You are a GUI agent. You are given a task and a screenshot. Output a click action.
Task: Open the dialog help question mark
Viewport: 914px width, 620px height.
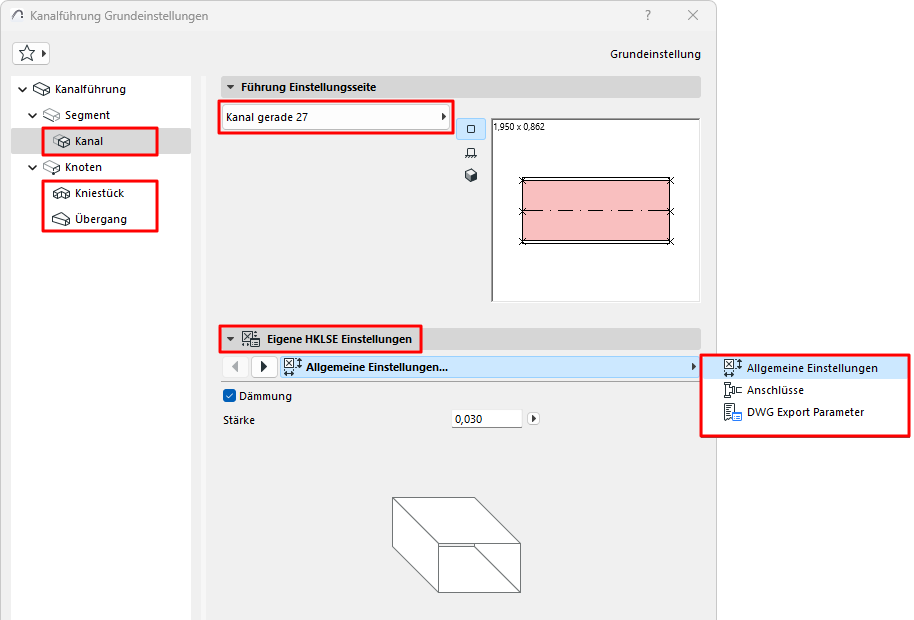click(x=648, y=16)
